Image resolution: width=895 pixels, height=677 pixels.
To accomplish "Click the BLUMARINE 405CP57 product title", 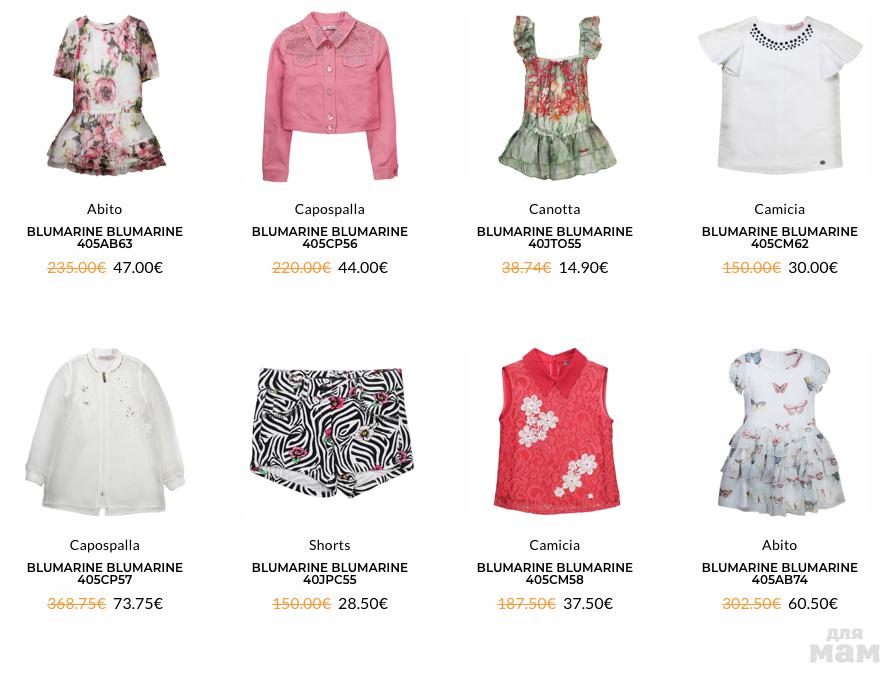I will tap(105, 574).
